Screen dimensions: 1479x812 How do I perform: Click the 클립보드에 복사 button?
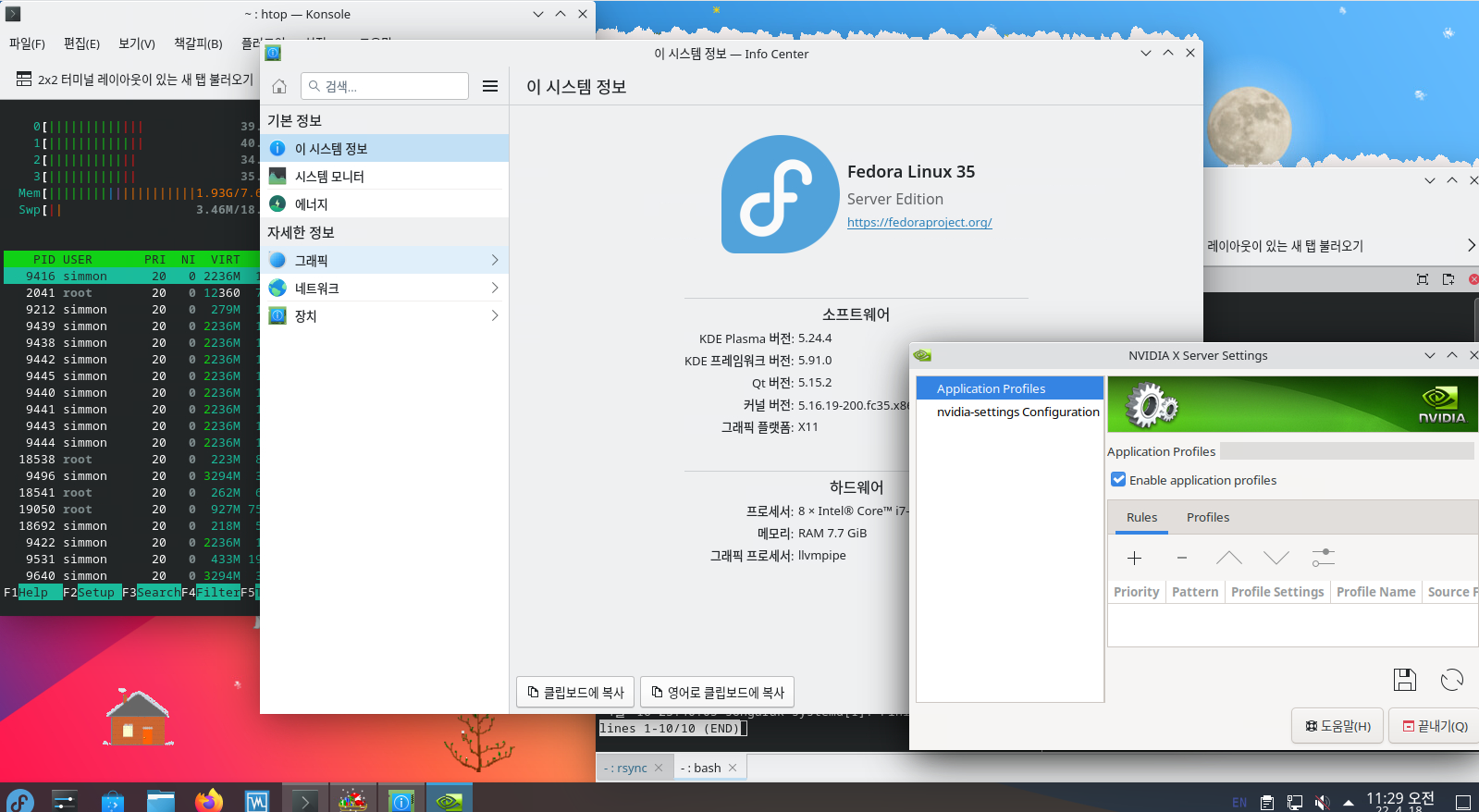coord(575,692)
